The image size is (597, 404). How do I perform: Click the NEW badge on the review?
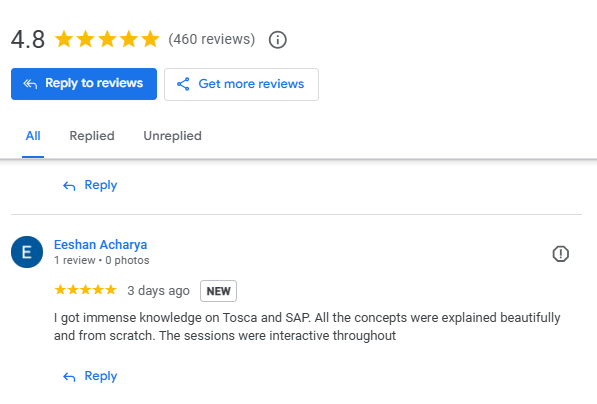tap(219, 291)
